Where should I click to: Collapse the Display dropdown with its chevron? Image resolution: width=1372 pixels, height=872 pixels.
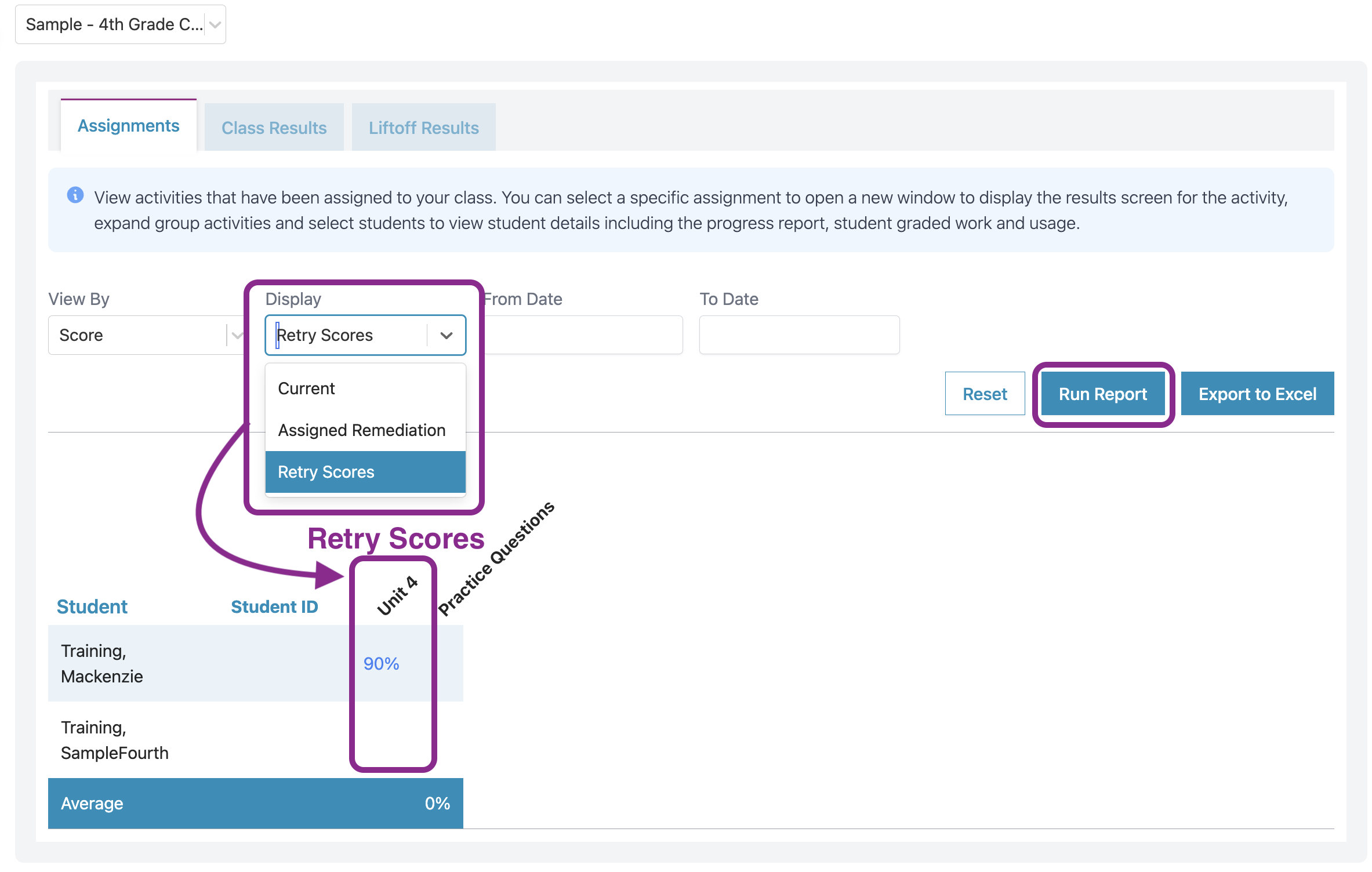[447, 335]
